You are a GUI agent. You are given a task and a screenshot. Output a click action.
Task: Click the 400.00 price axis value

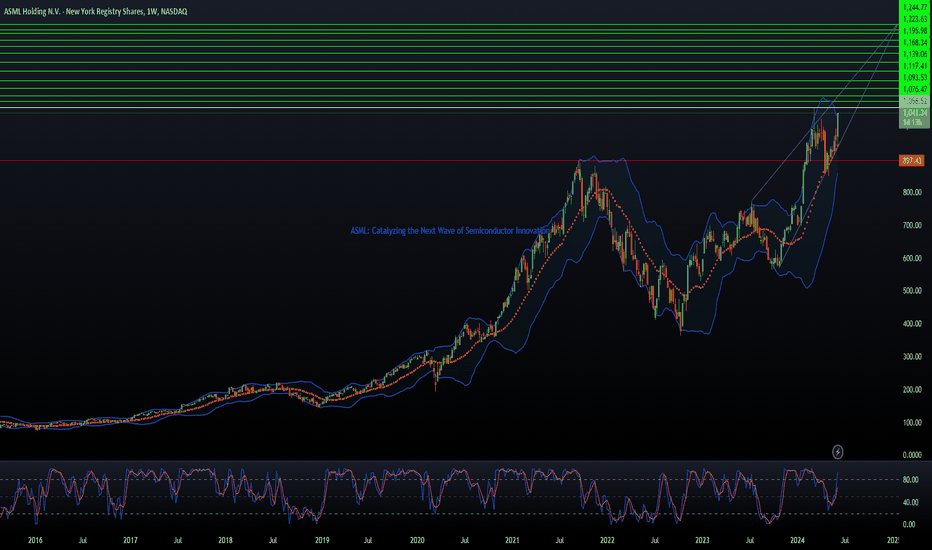(x=912, y=324)
